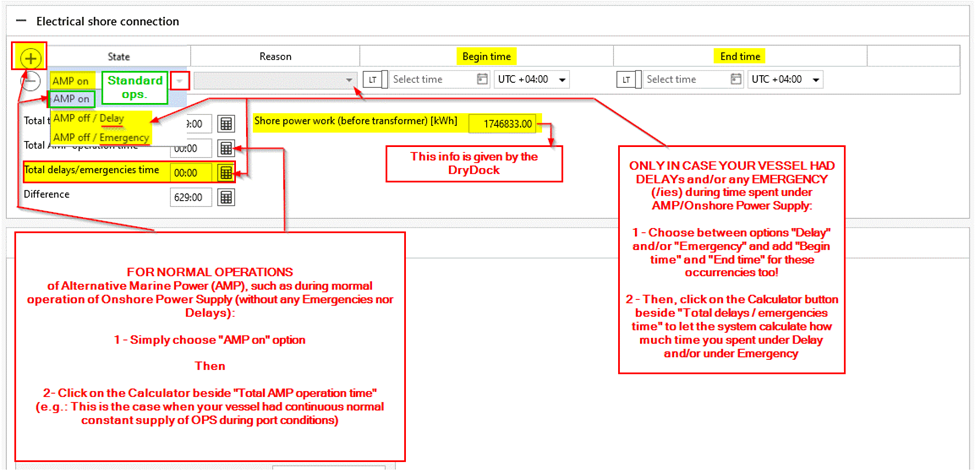Click calculator beside Difference field
Viewport: 975px width, 473px height.
click(x=226, y=197)
